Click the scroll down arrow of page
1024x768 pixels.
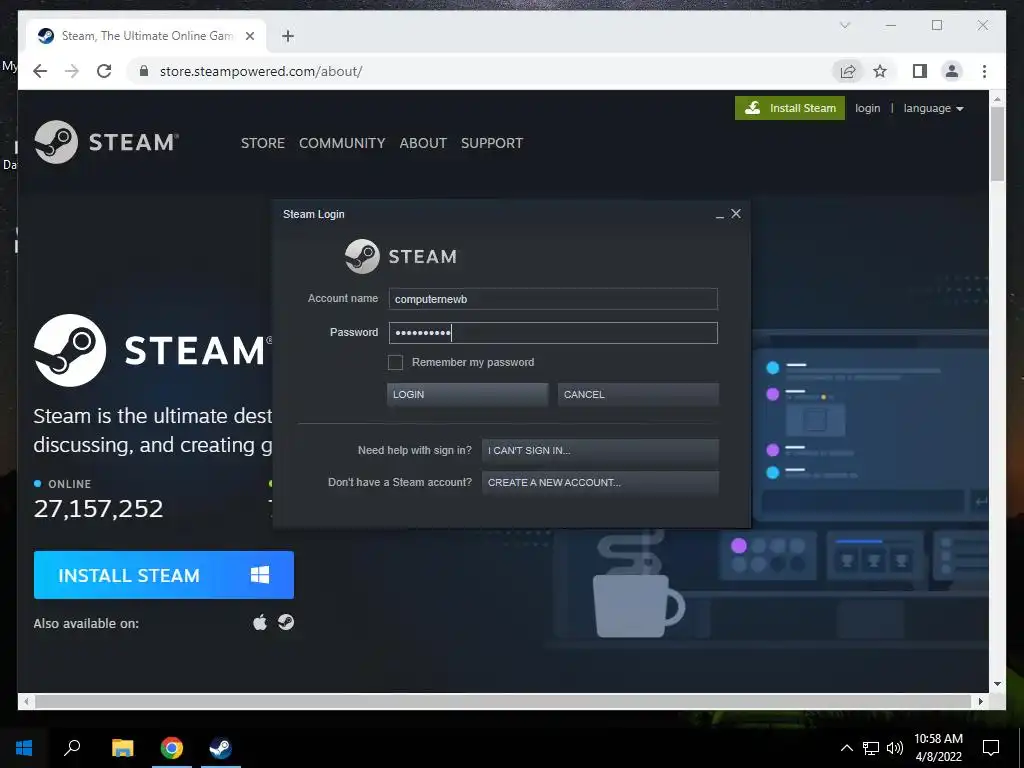coord(997,684)
